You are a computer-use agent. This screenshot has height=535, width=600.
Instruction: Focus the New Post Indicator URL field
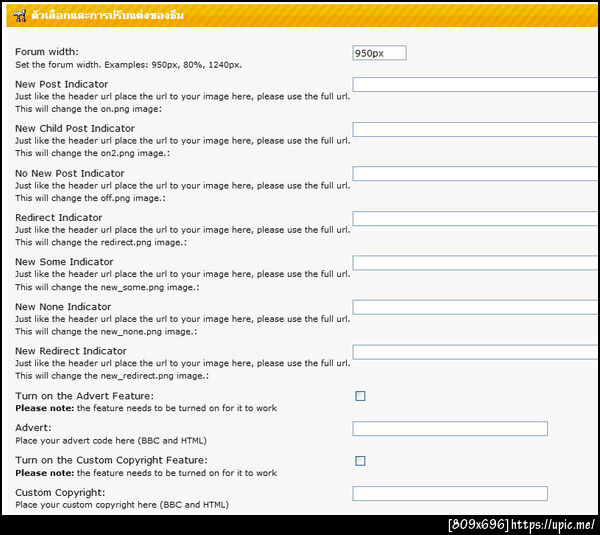(476, 85)
